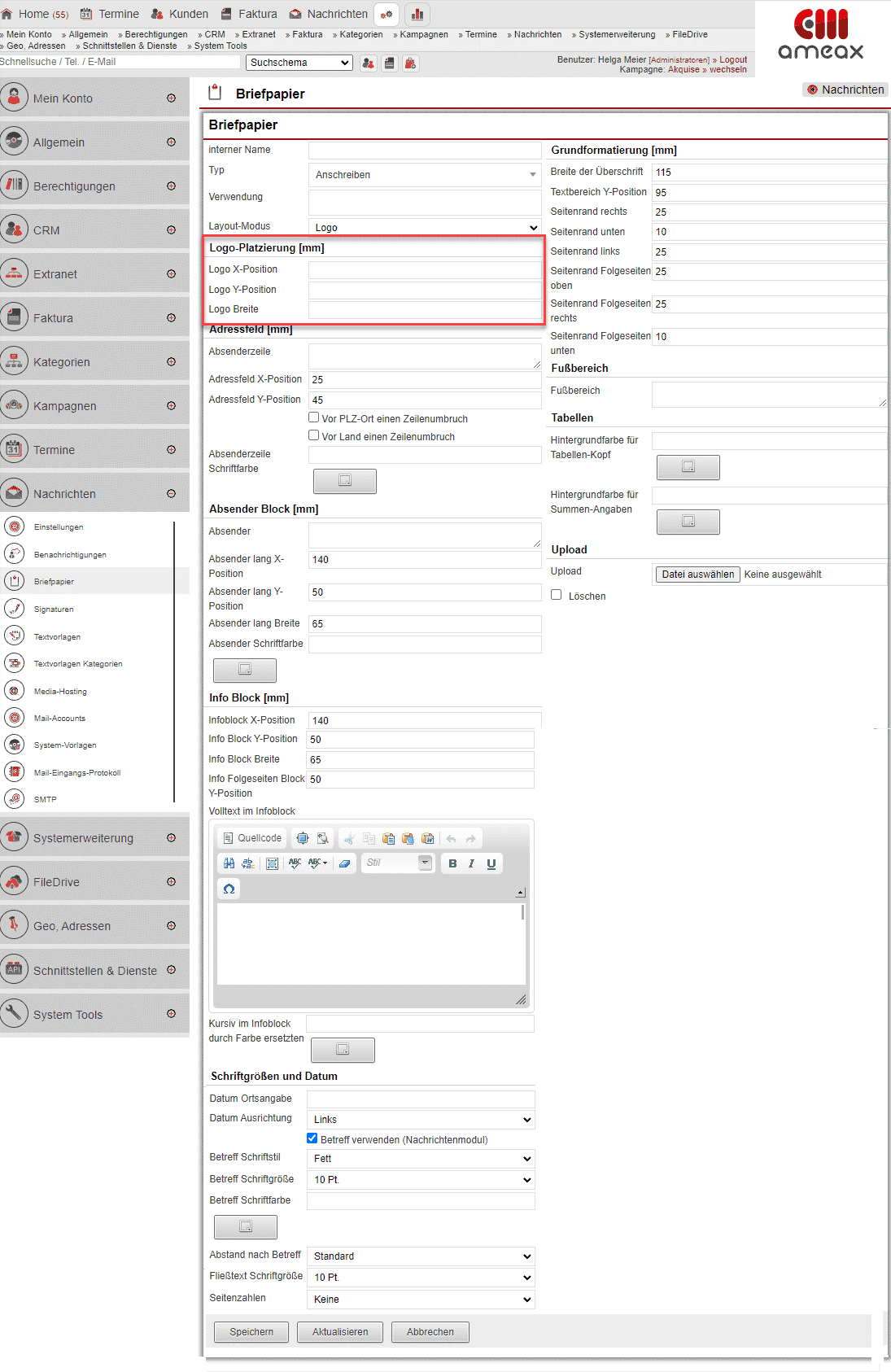This screenshot has height=1372, width=891.
Task: Click the Bold button in the Infoblock editor
Action: point(452,863)
